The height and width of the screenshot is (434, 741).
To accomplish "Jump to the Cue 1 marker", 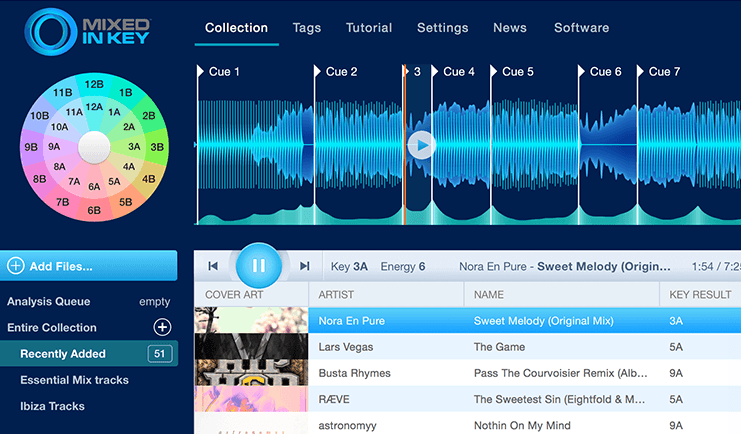I will pos(219,72).
